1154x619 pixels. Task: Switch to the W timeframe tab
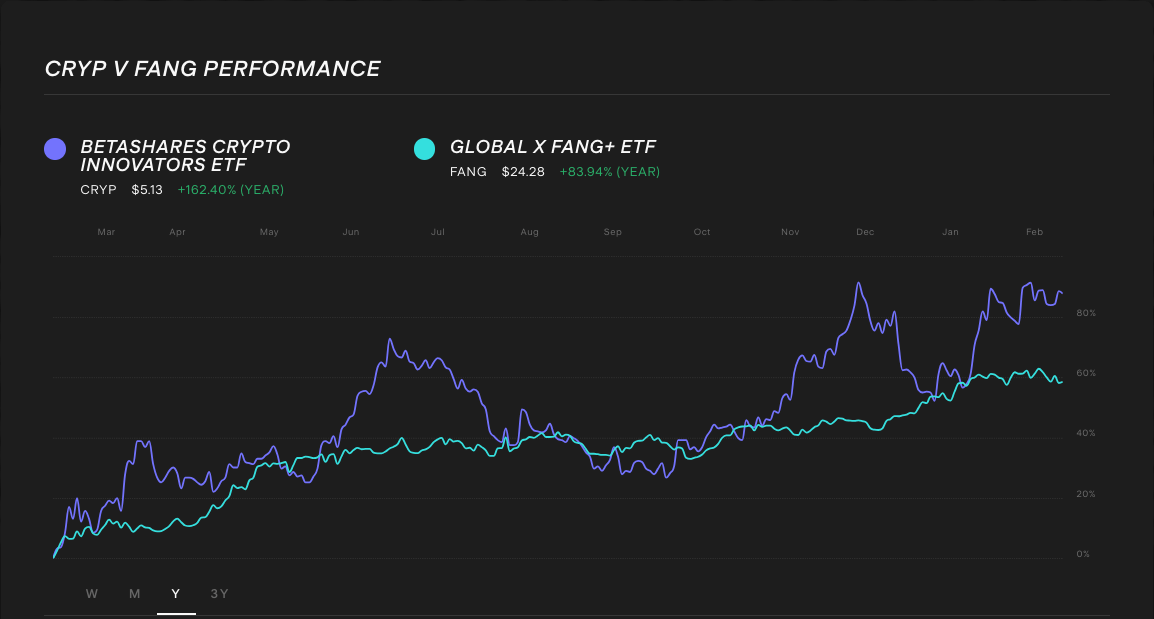91,593
